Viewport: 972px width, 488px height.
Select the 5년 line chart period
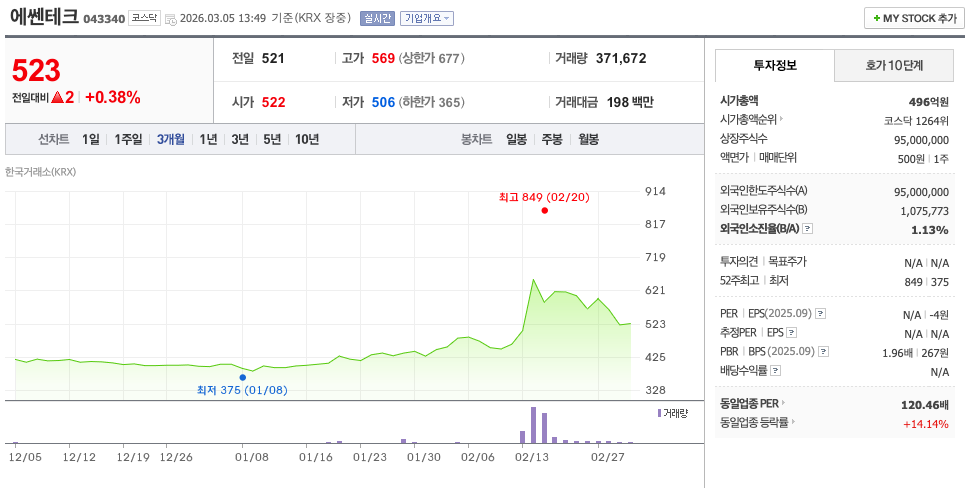click(272, 140)
